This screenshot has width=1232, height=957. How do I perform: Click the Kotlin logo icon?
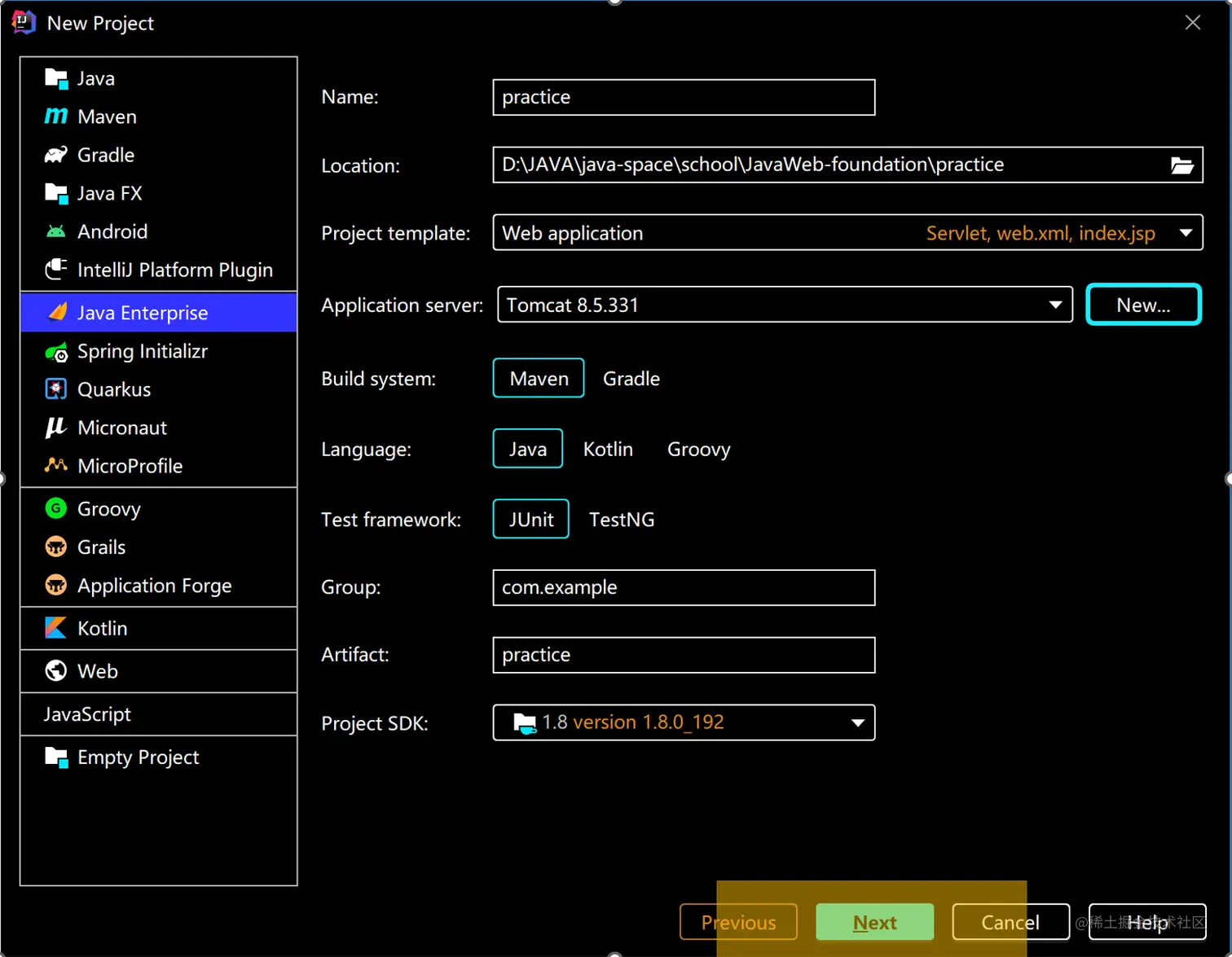tap(55, 628)
